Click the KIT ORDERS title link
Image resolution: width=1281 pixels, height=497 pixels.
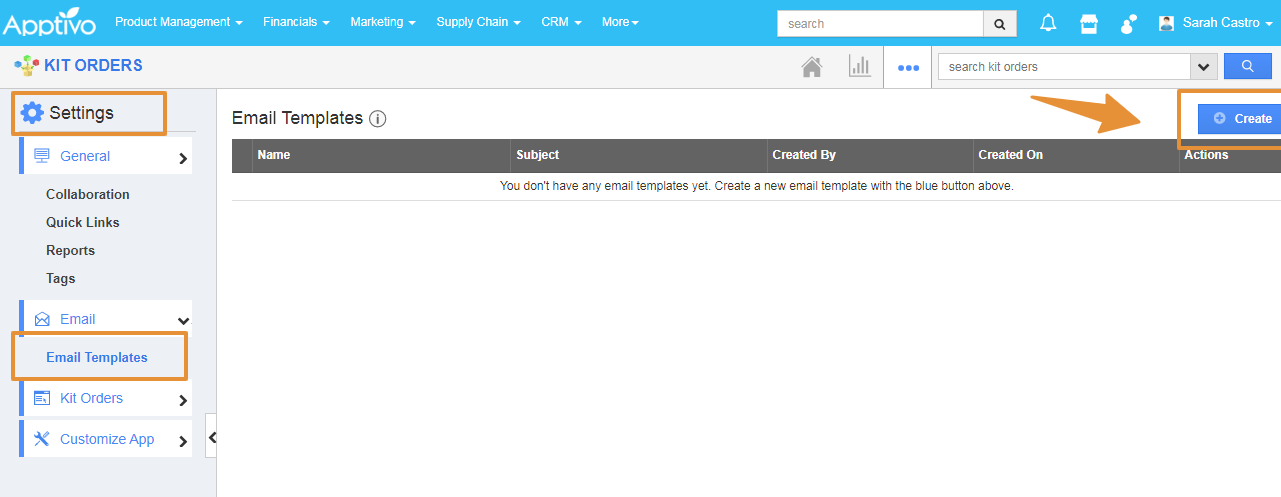(x=93, y=66)
